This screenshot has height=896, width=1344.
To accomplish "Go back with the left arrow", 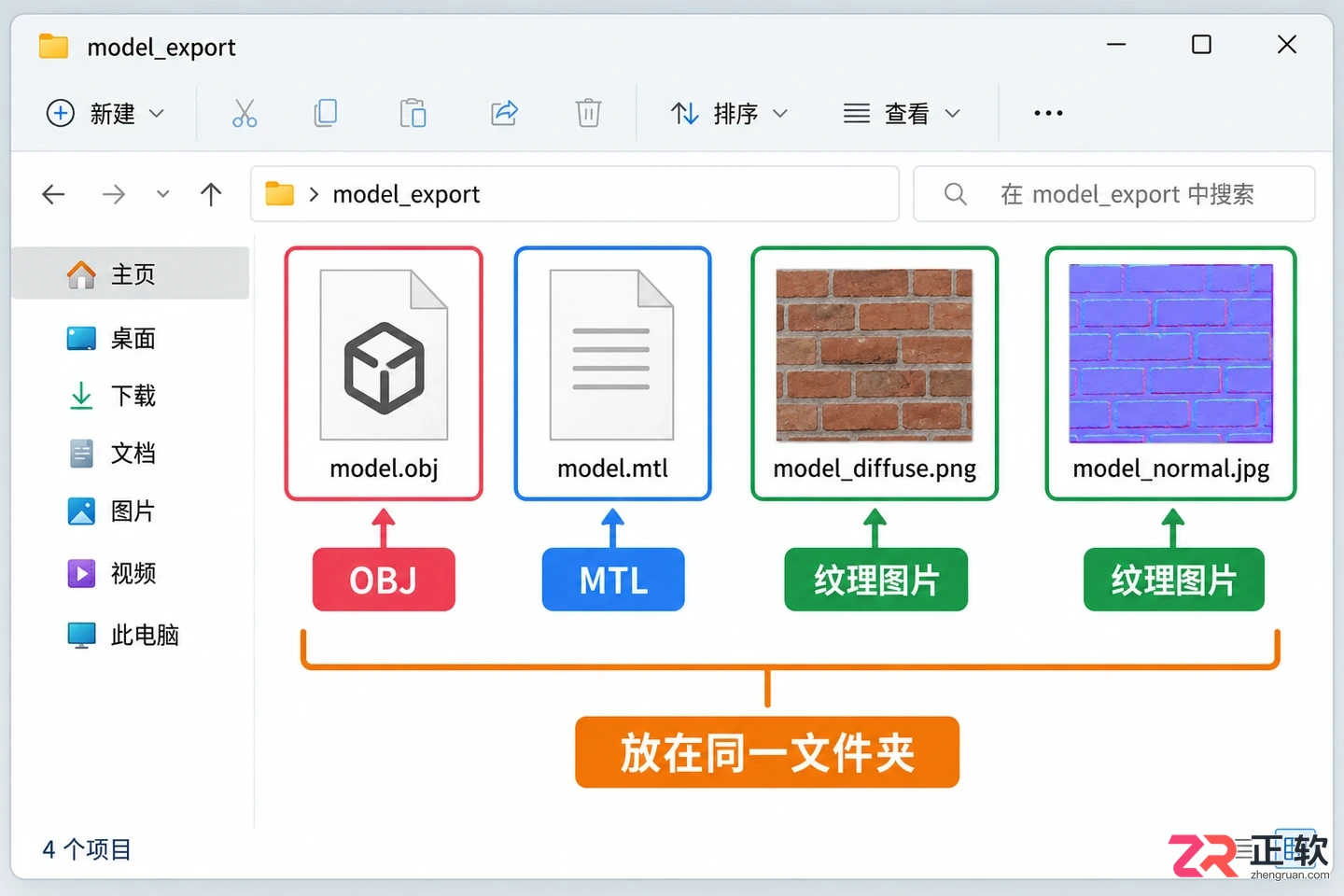I will [x=54, y=194].
